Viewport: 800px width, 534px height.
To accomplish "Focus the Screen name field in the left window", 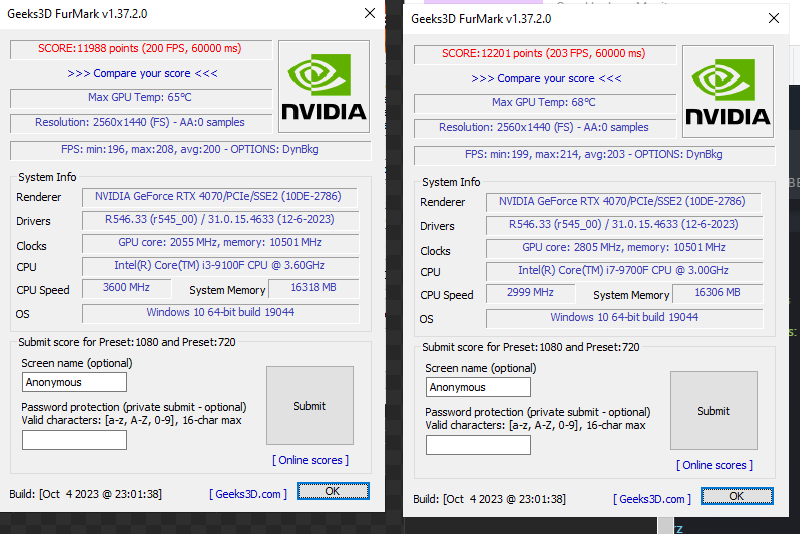I will coord(74,382).
